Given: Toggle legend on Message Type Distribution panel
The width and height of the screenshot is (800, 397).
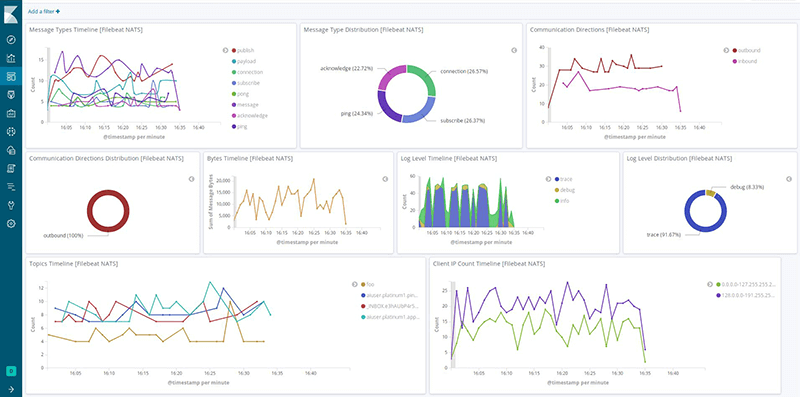Looking at the screenshot, I should pyautogui.click(x=514, y=51).
